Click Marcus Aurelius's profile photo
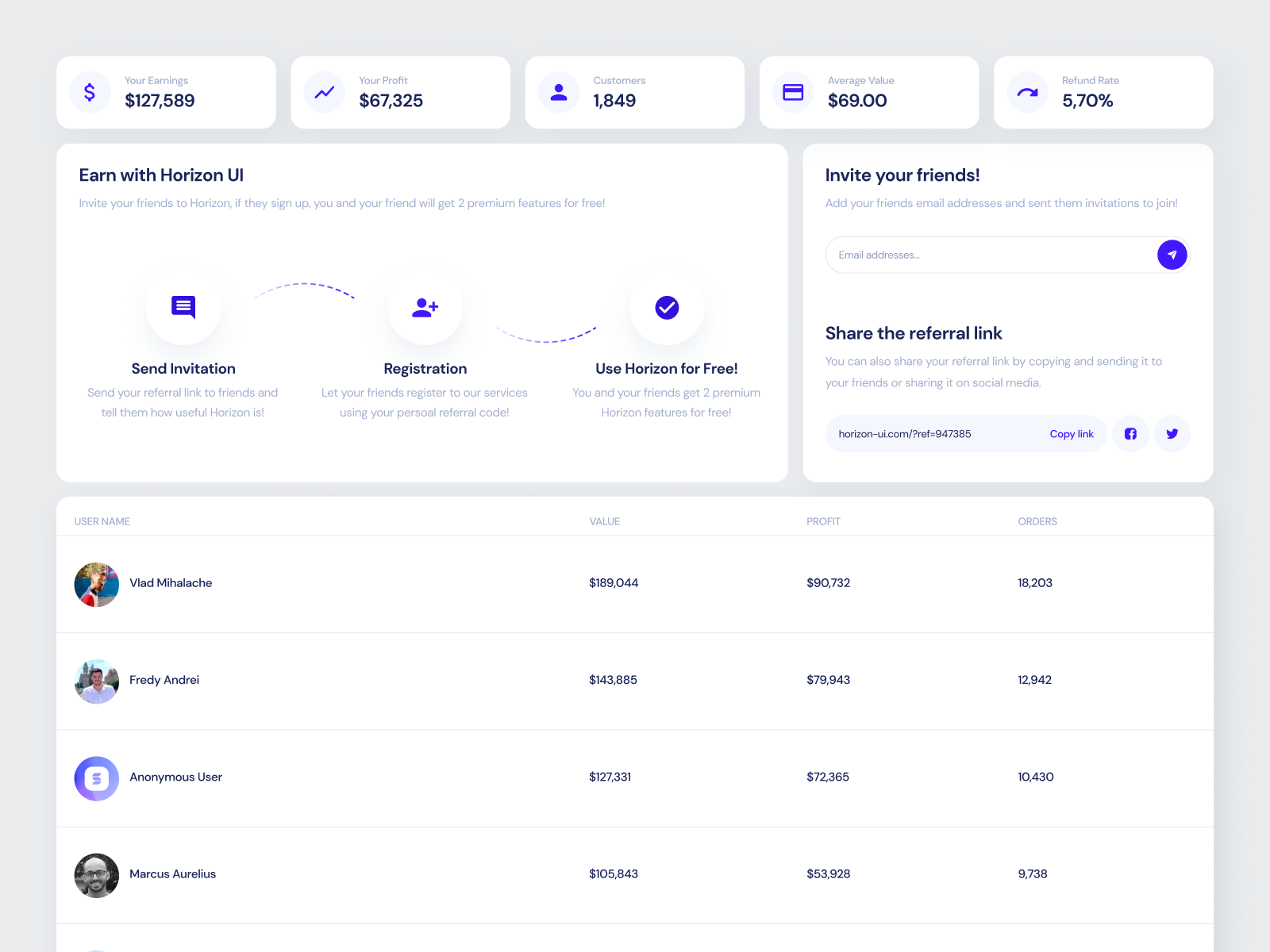 96,875
